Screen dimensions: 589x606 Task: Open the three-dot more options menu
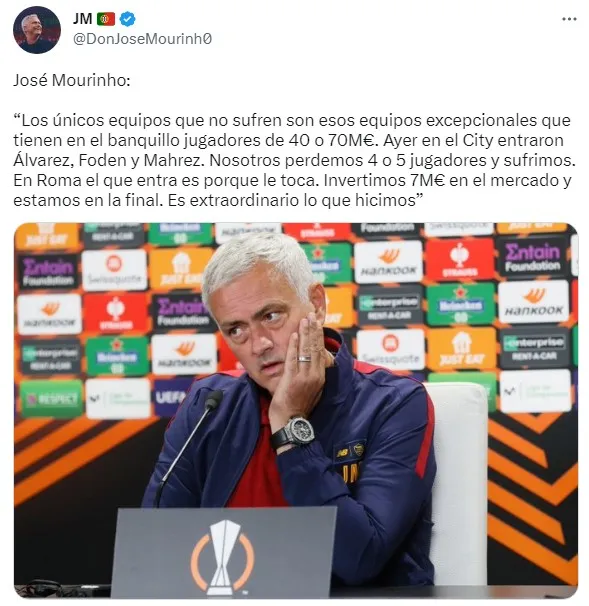click(569, 19)
